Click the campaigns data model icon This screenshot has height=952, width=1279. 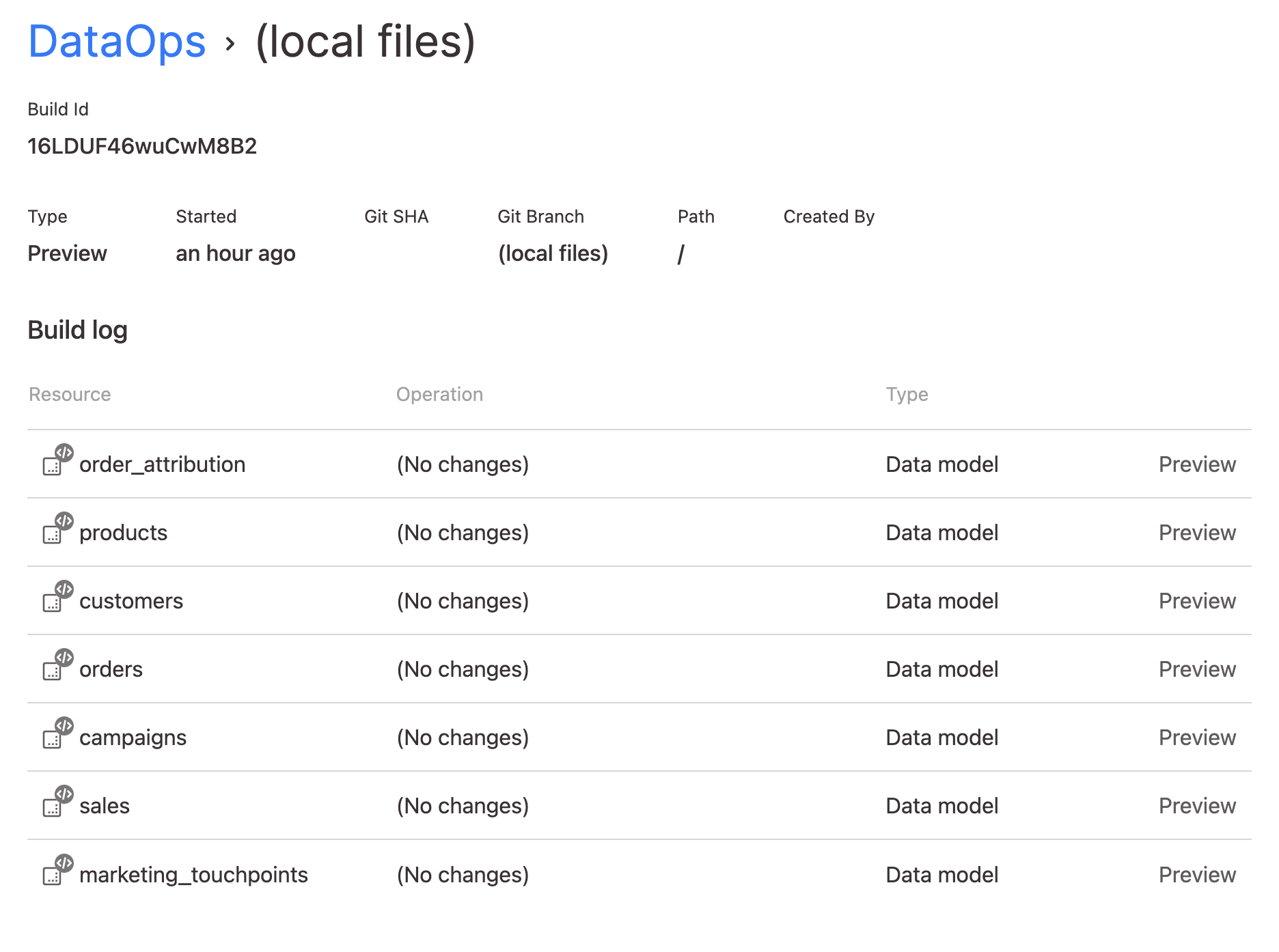[x=58, y=733]
